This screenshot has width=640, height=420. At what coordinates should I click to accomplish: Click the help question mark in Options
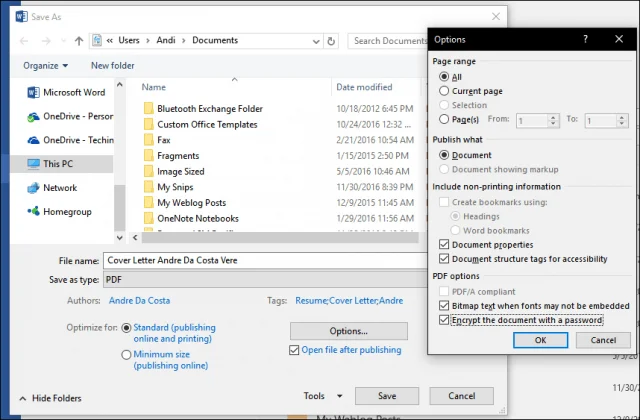(585, 39)
